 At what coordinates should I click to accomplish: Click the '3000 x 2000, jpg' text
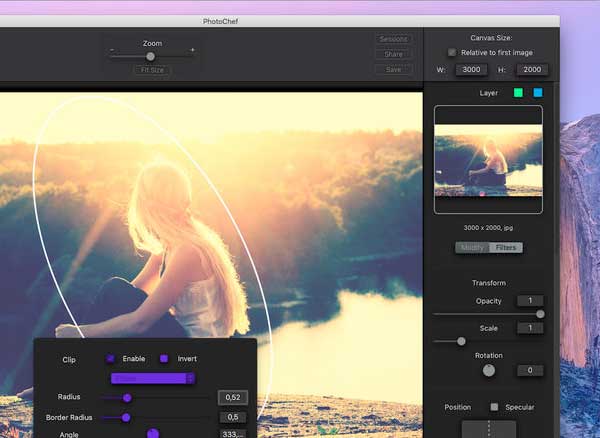(488, 228)
